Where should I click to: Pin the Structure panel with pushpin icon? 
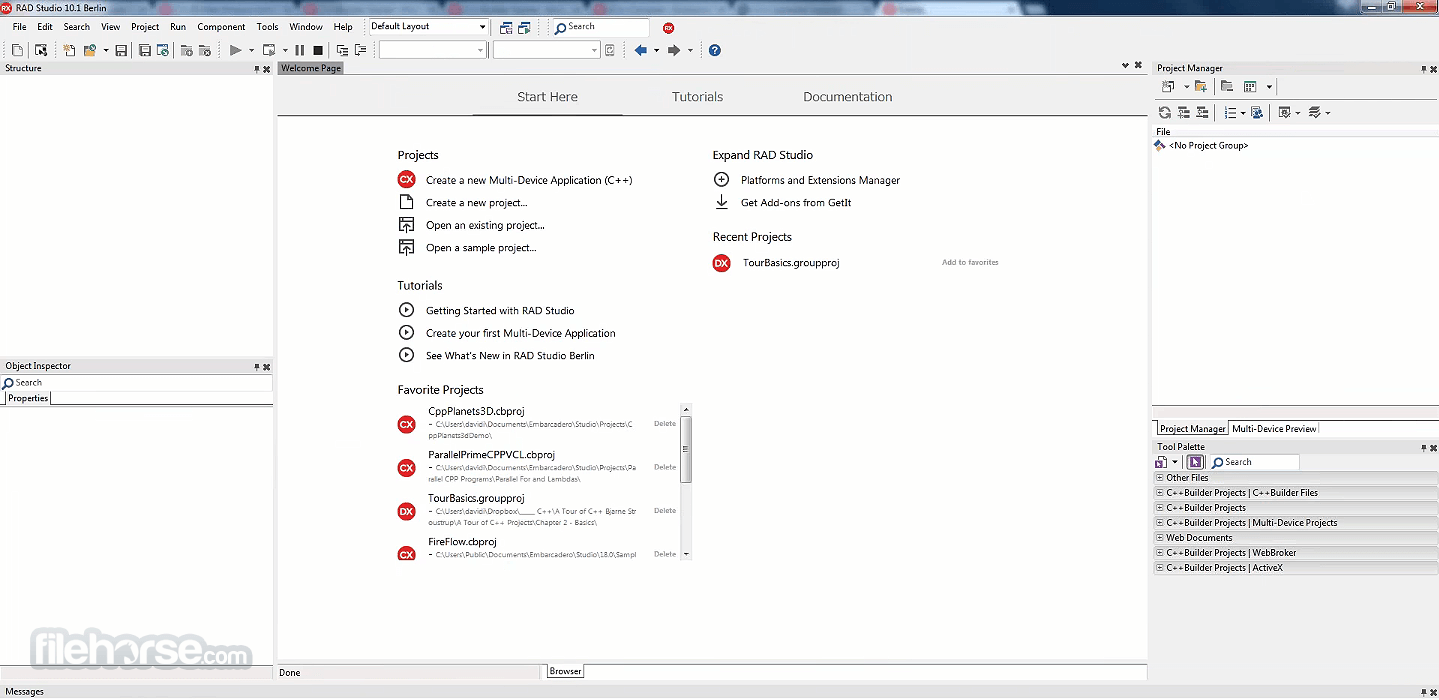pyautogui.click(x=257, y=69)
